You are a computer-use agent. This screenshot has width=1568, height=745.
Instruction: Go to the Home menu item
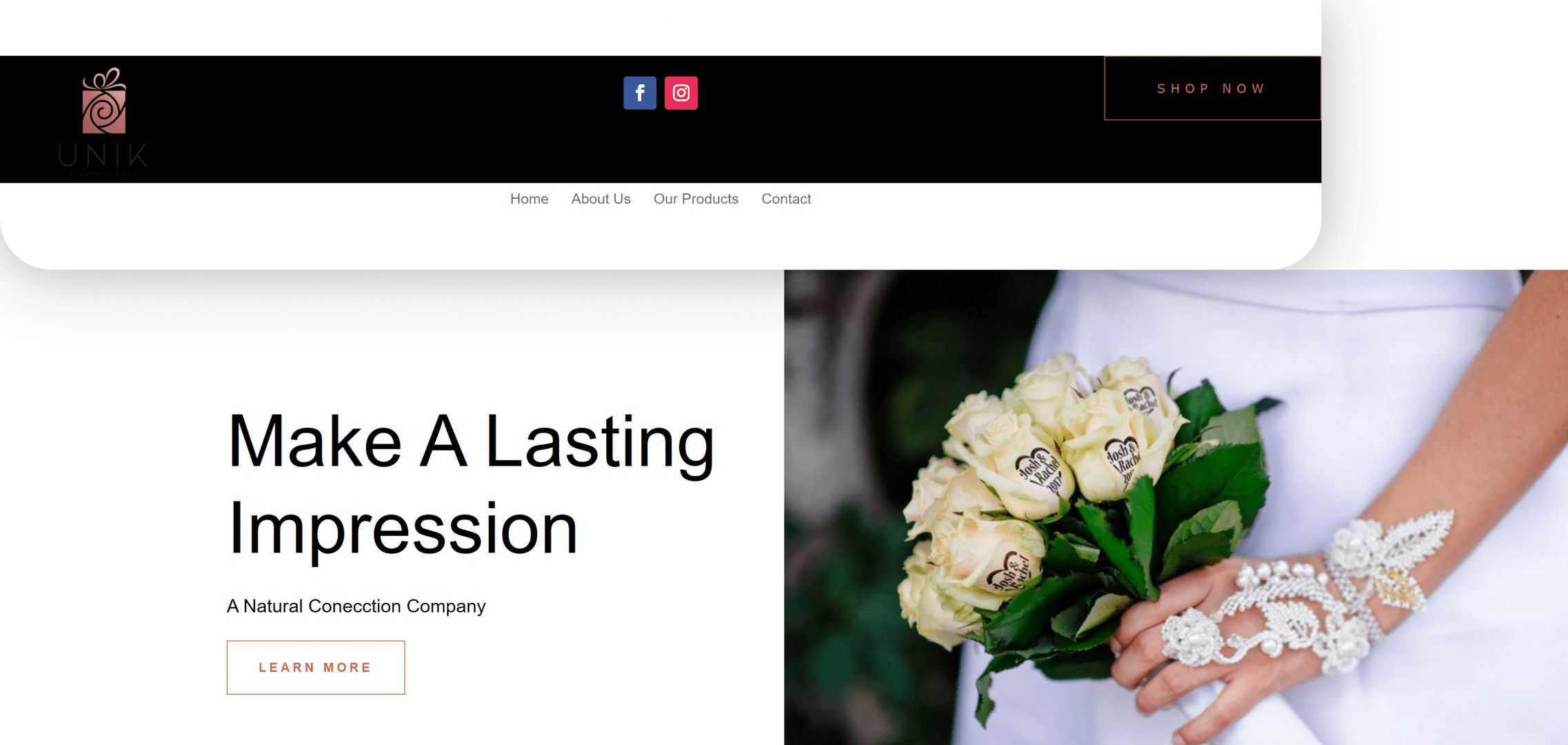(x=529, y=199)
